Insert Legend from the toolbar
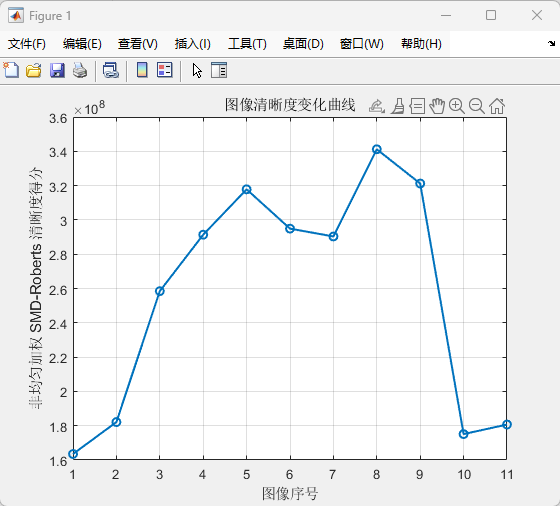Viewport: 560px width, 506px height. coord(165,70)
